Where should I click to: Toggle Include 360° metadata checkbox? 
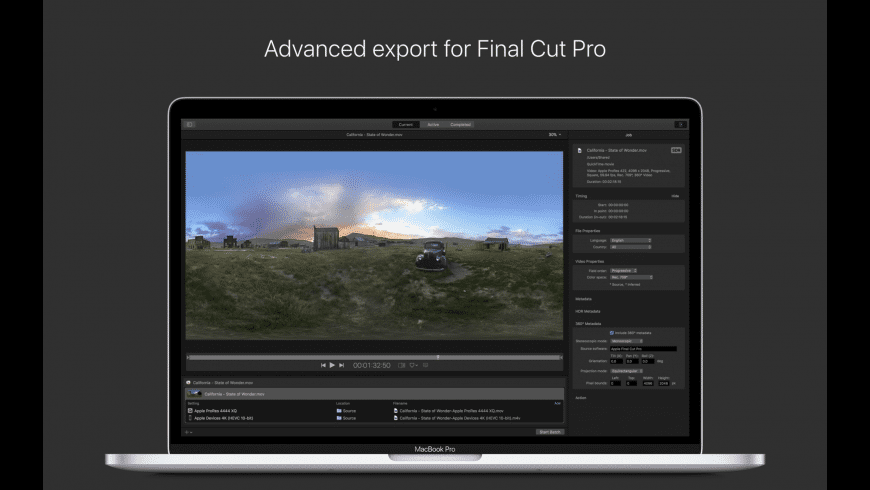pos(611,333)
